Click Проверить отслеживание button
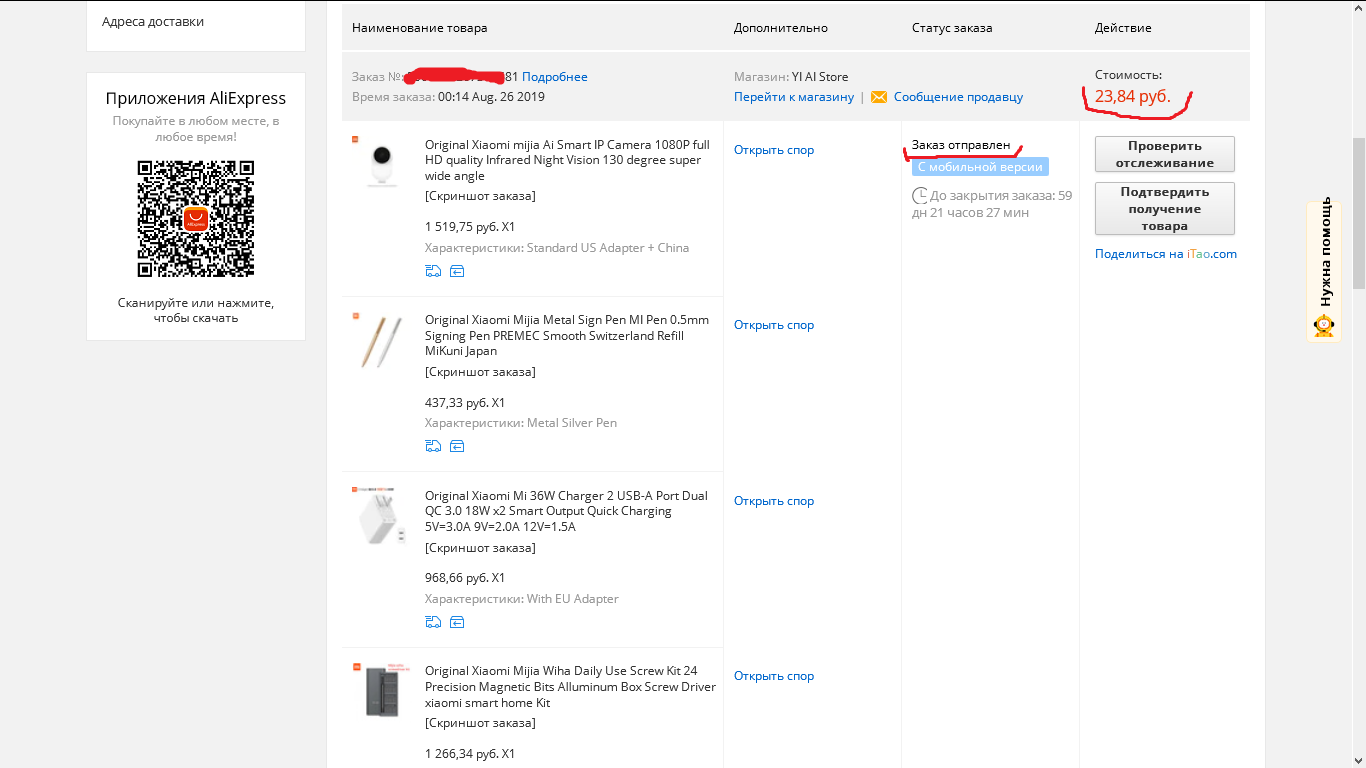 pos(1165,154)
